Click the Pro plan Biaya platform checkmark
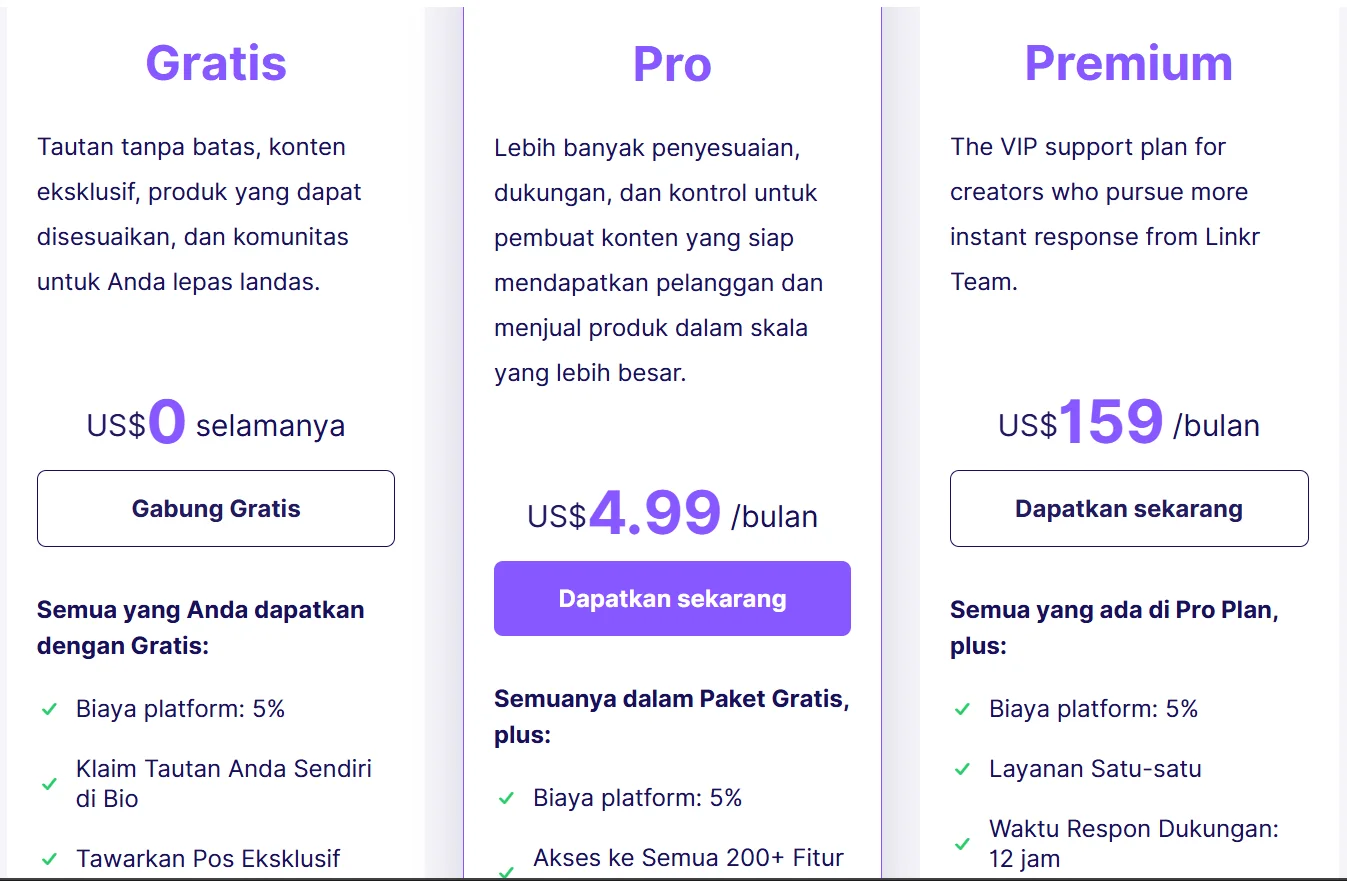1347x881 pixels. pyautogui.click(x=506, y=798)
